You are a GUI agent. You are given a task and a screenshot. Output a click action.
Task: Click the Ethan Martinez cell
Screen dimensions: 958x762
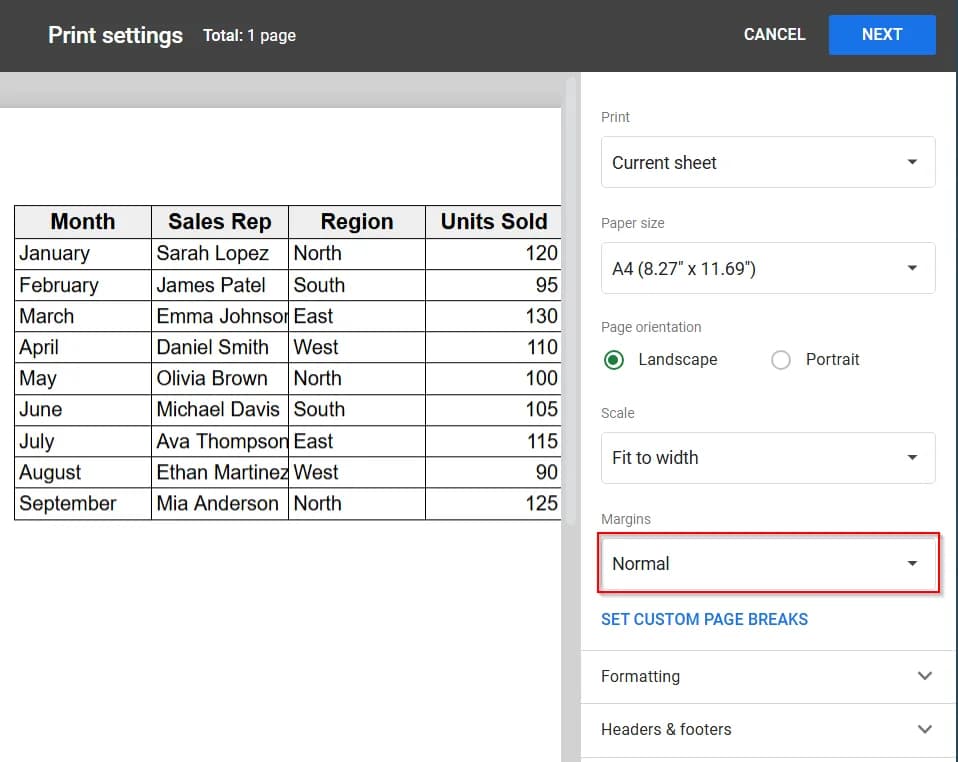pyautogui.click(x=219, y=472)
